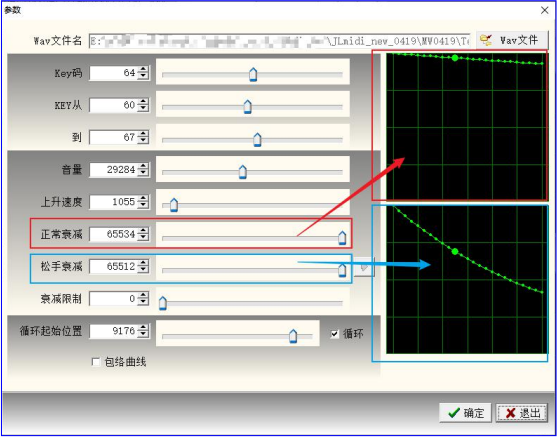The height and width of the screenshot is (437, 557).
Task: Click the 正常衰减 field showing 65534
Action: 113,234
